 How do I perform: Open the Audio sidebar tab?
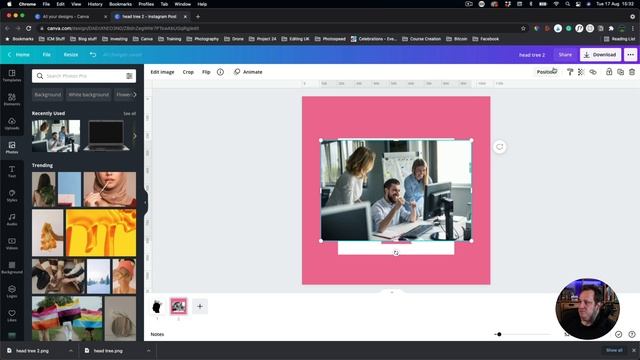(x=12, y=219)
